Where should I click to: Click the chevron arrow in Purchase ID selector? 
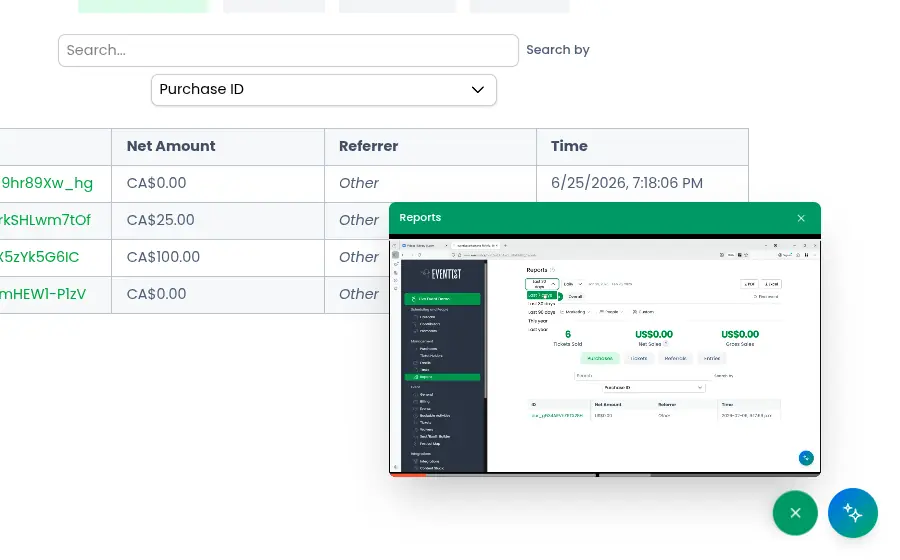(478, 90)
